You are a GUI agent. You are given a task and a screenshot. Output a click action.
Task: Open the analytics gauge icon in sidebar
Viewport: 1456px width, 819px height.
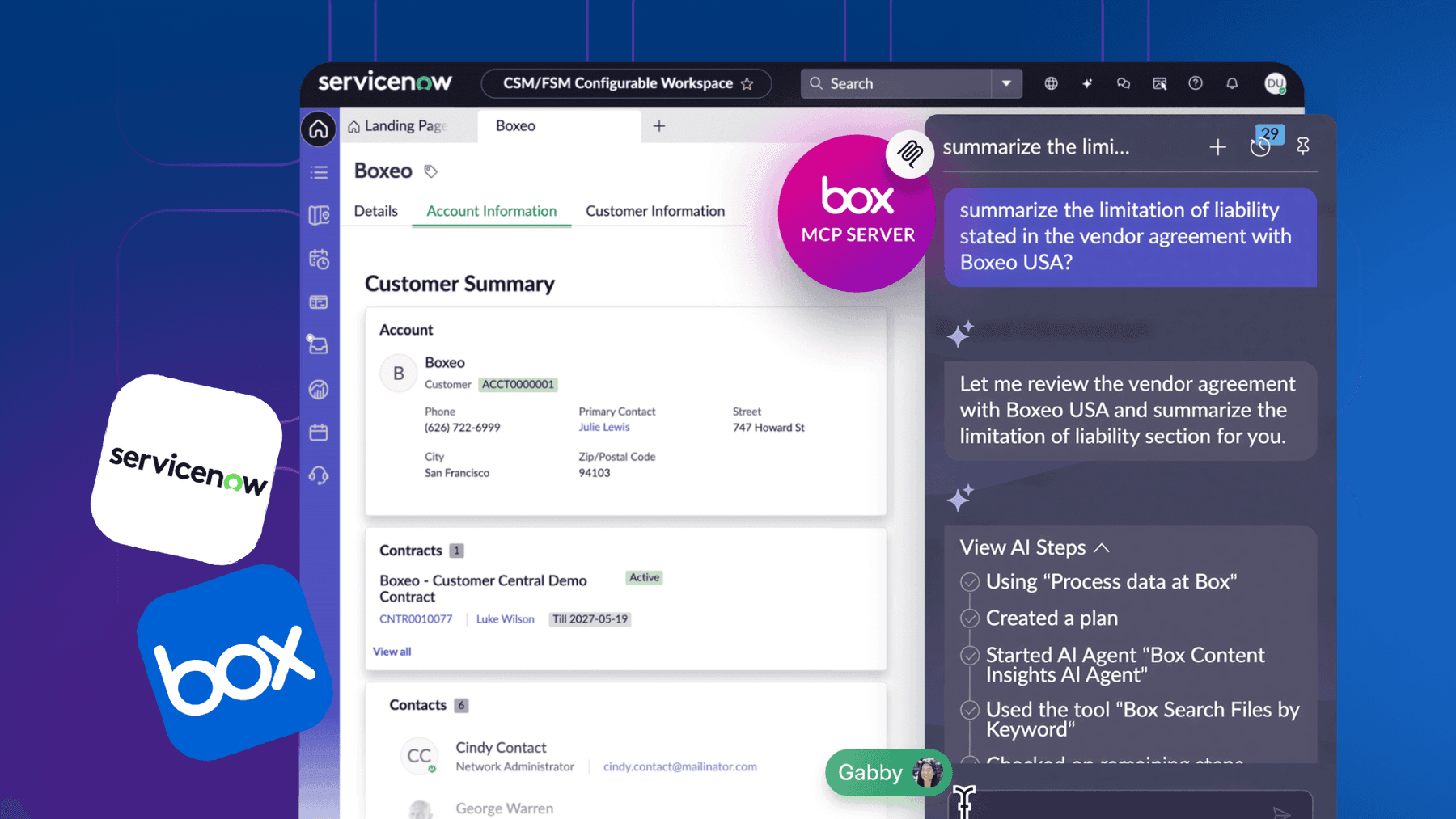coord(319,389)
